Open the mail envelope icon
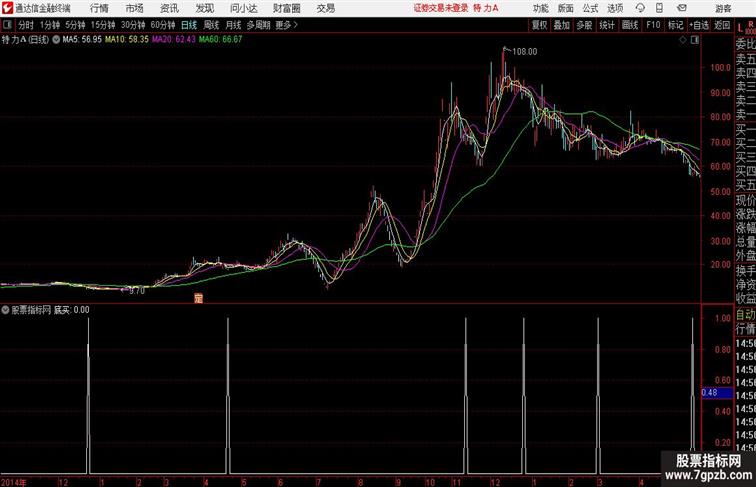 coord(682,8)
